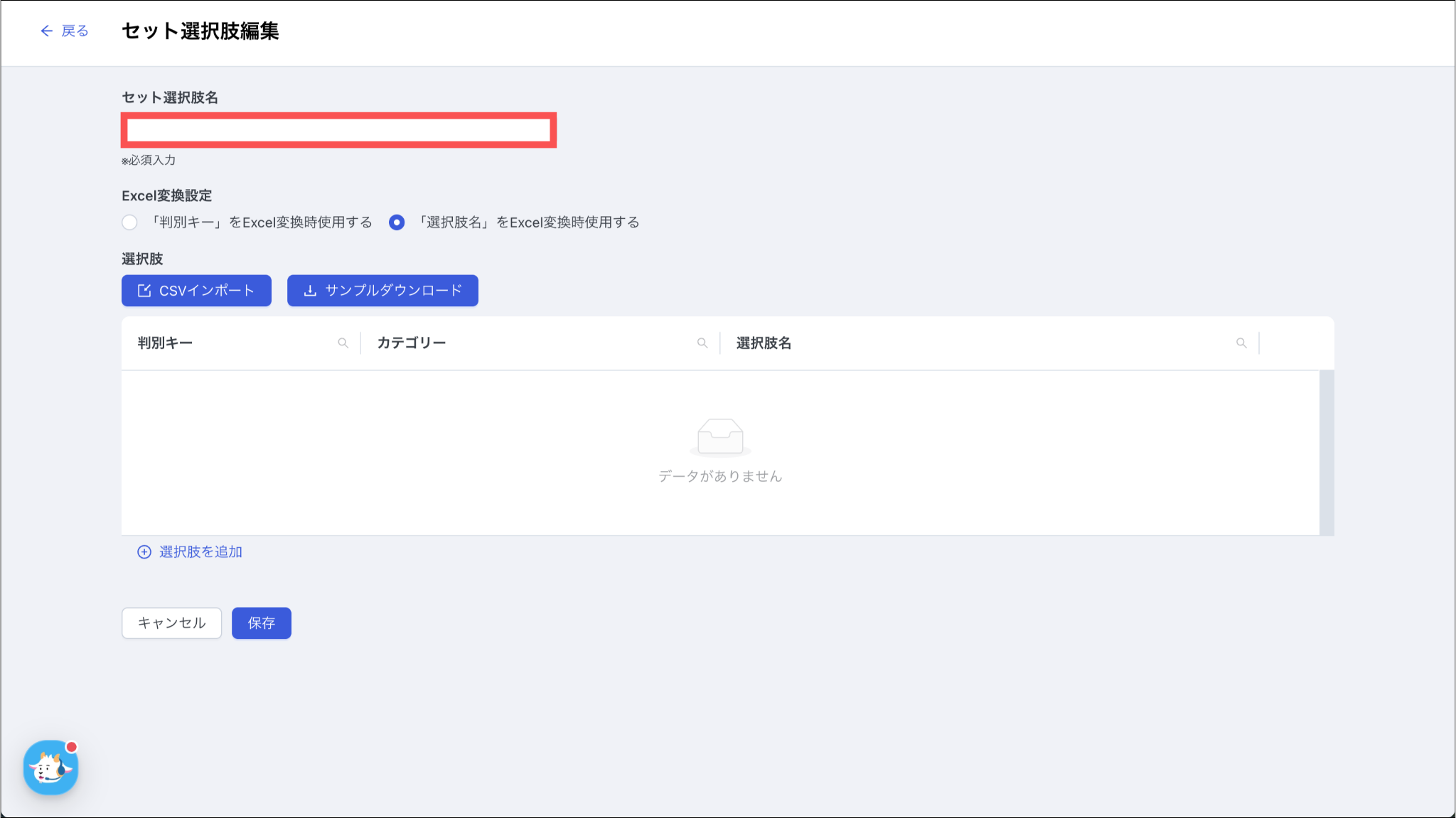Select the 「判別キー」 Excel conversion radio button
The width and height of the screenshot is (1456, 818).
point(129,222)
